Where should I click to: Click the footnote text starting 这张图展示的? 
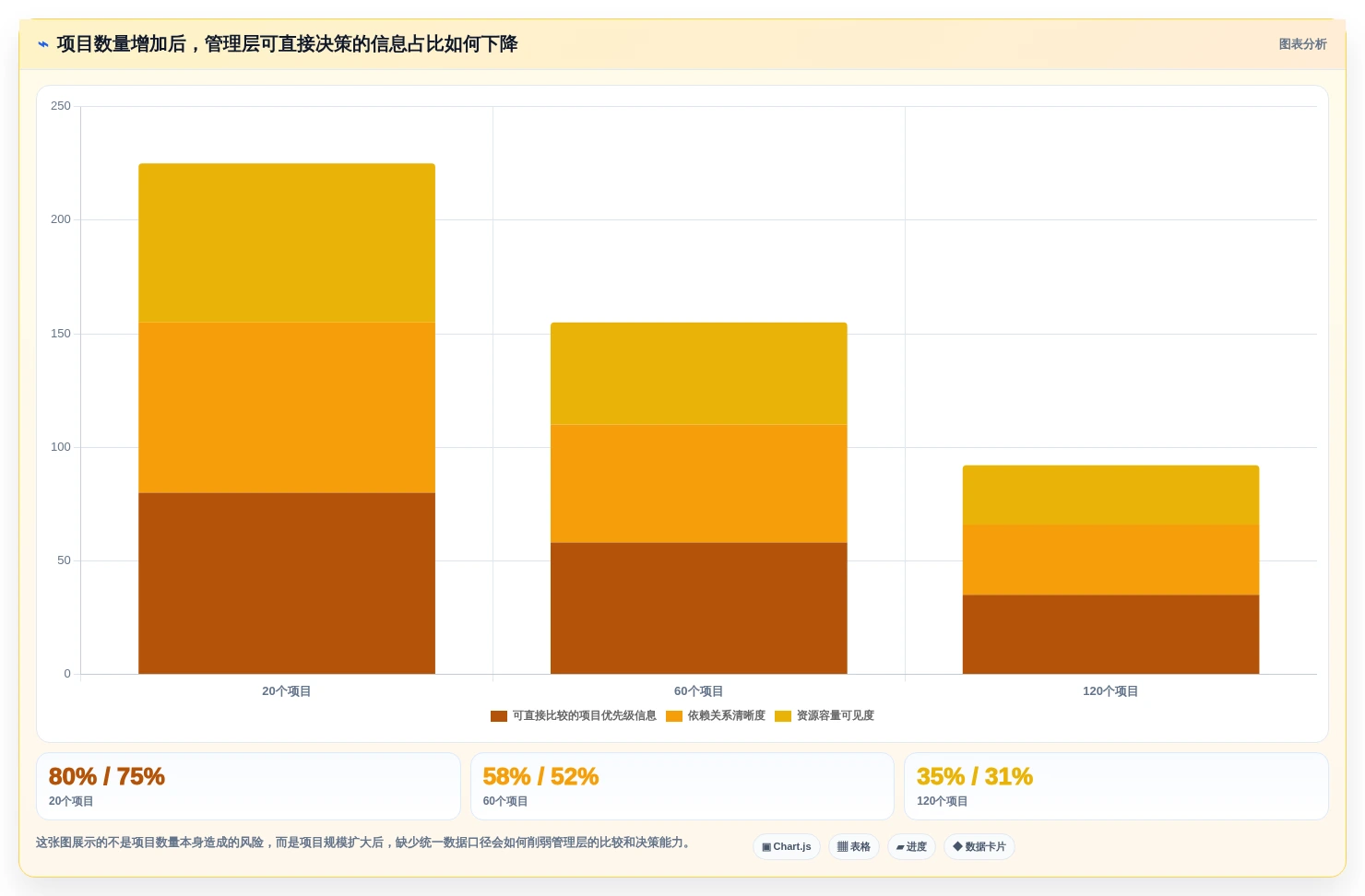point(364,843)
